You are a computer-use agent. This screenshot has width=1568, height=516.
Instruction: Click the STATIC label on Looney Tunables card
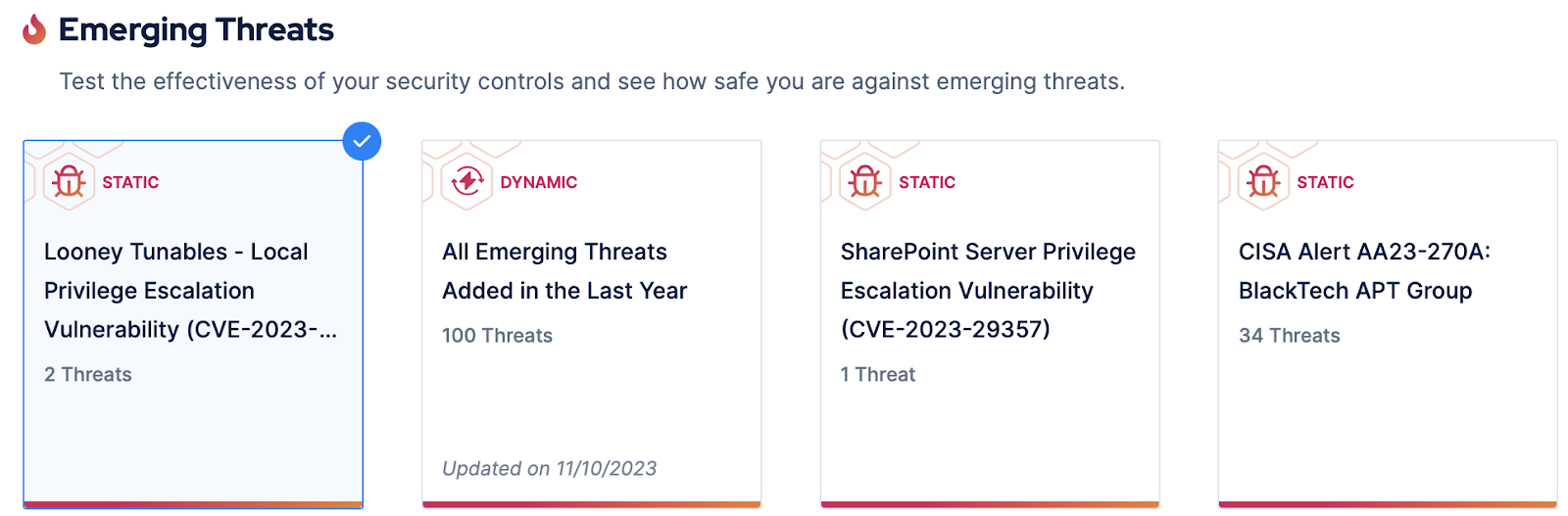tap(130, 182)
